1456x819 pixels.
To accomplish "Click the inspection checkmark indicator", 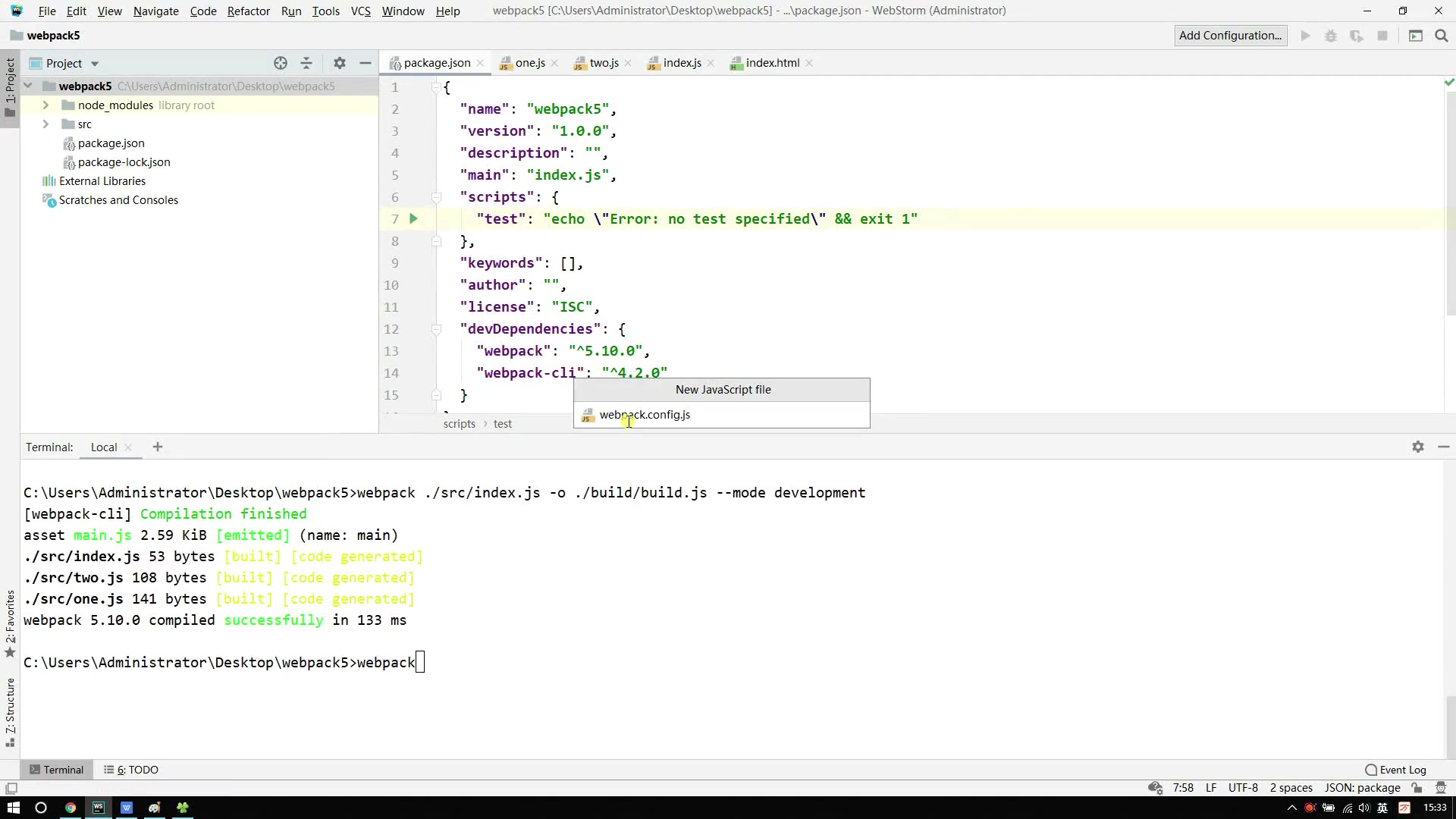I will pyautogui.click(x=1449, y=81).
